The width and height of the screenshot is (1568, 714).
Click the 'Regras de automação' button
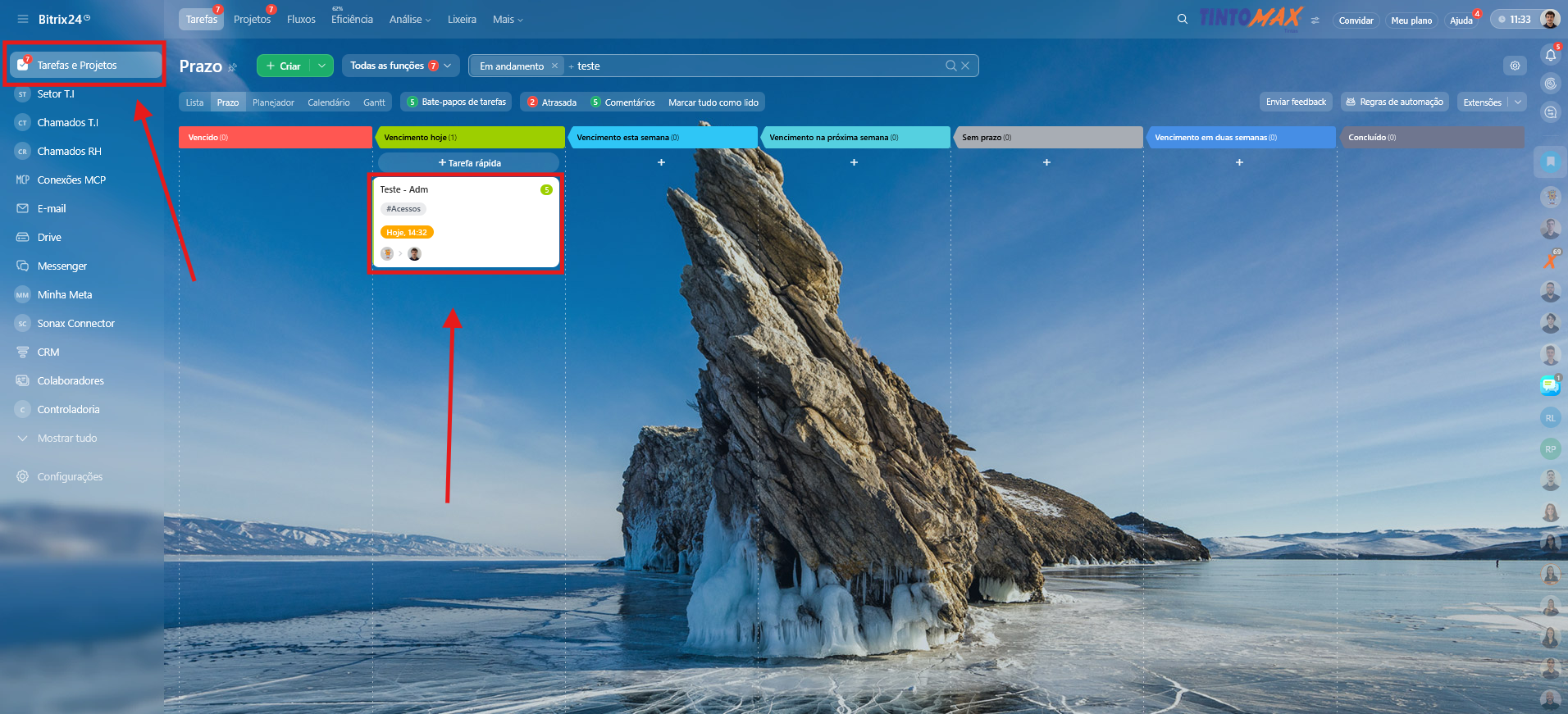coord(1394,102)
